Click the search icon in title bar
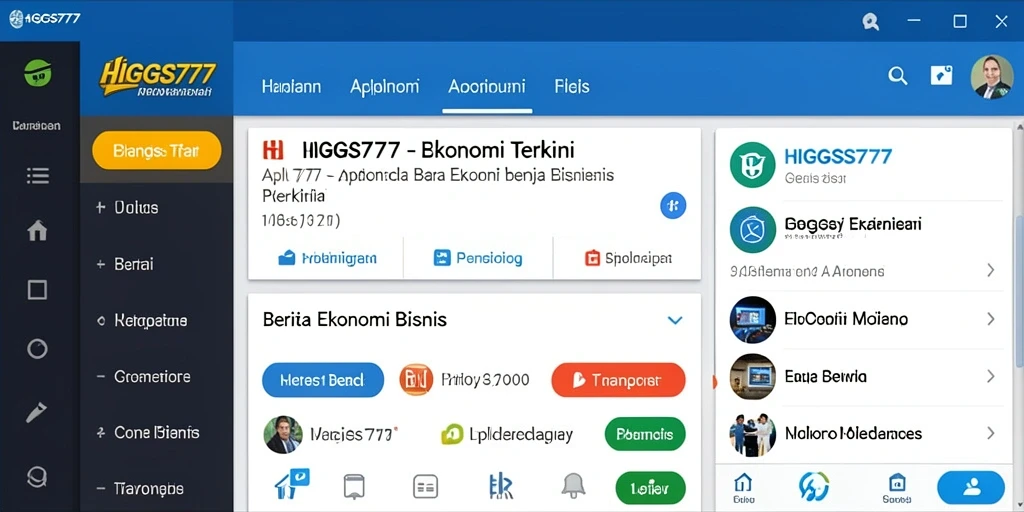Screen dimensions: 1024x512 click(x=871, y=22)
